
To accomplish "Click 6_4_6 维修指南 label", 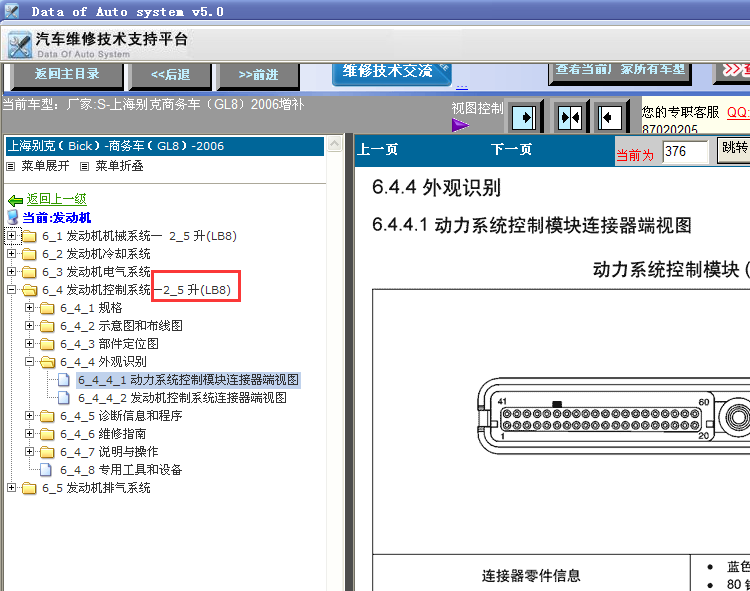I will point(103,434).
